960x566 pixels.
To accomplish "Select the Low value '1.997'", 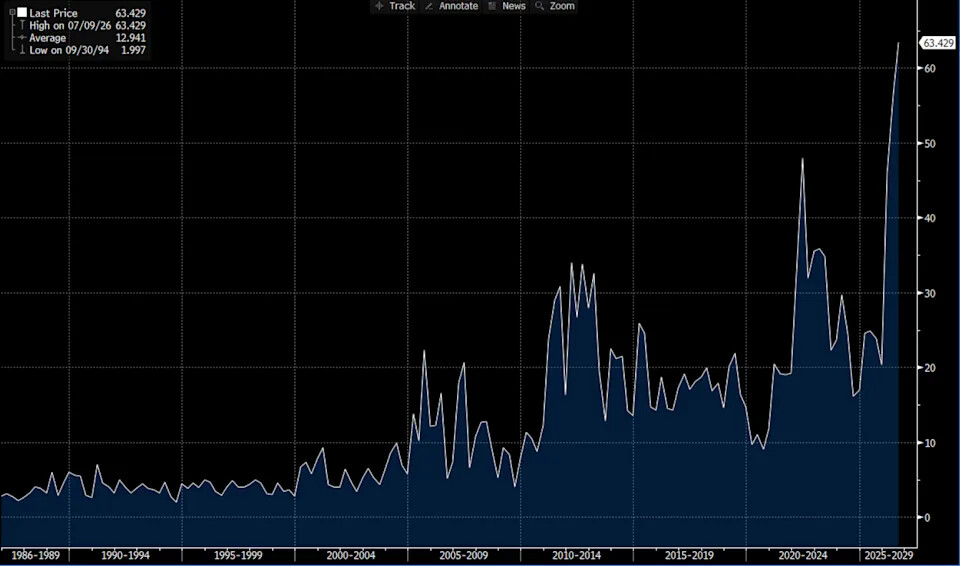I will (x=133, y=50).
